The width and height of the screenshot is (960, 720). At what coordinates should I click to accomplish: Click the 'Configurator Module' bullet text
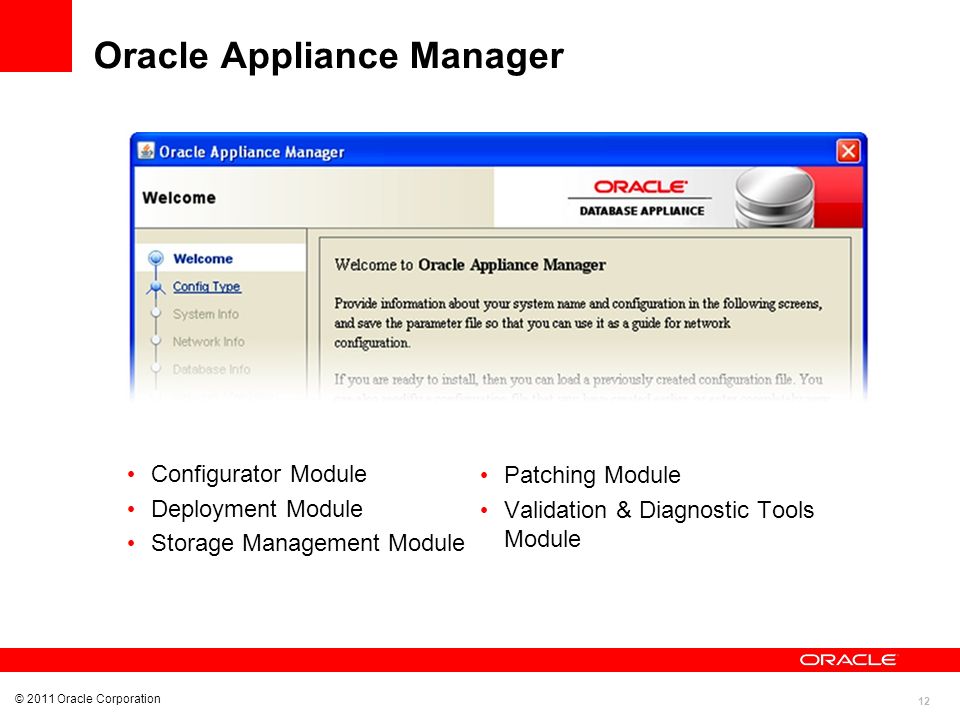[x=258, y=474]
